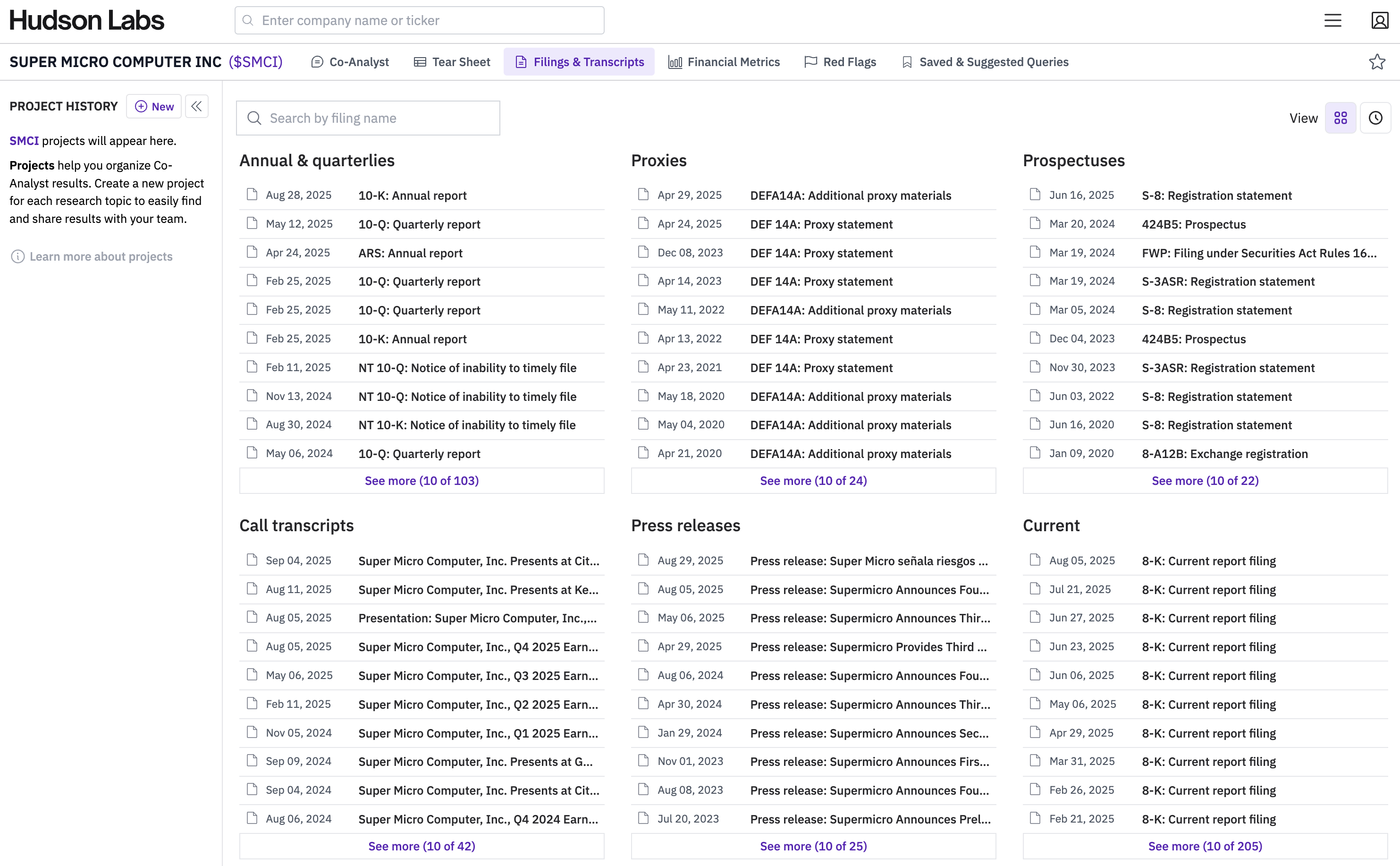Create a New project

pos(154,107)
